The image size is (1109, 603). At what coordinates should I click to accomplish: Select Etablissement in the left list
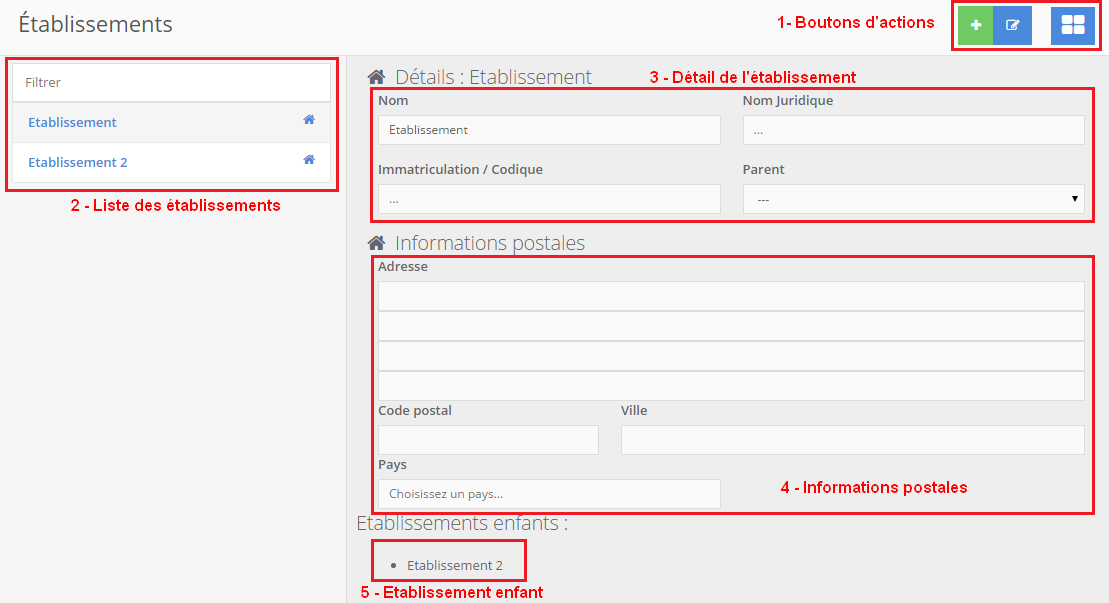pyautogui.click(x=72, y=122)
